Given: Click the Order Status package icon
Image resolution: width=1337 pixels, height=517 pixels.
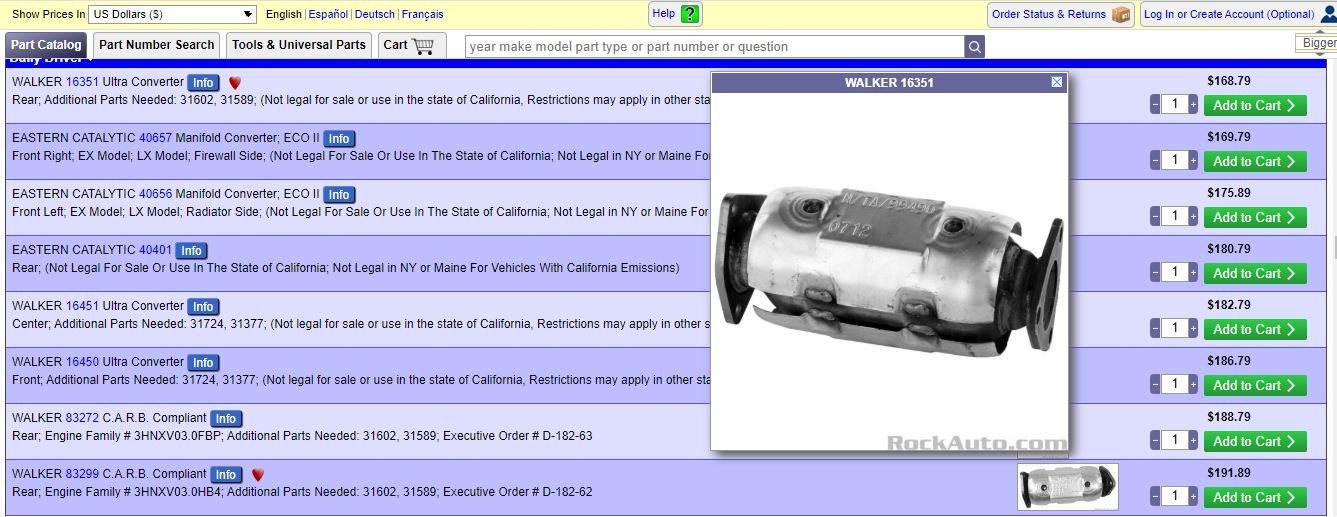Looking at the screenshot, I should click(1121, 14).
